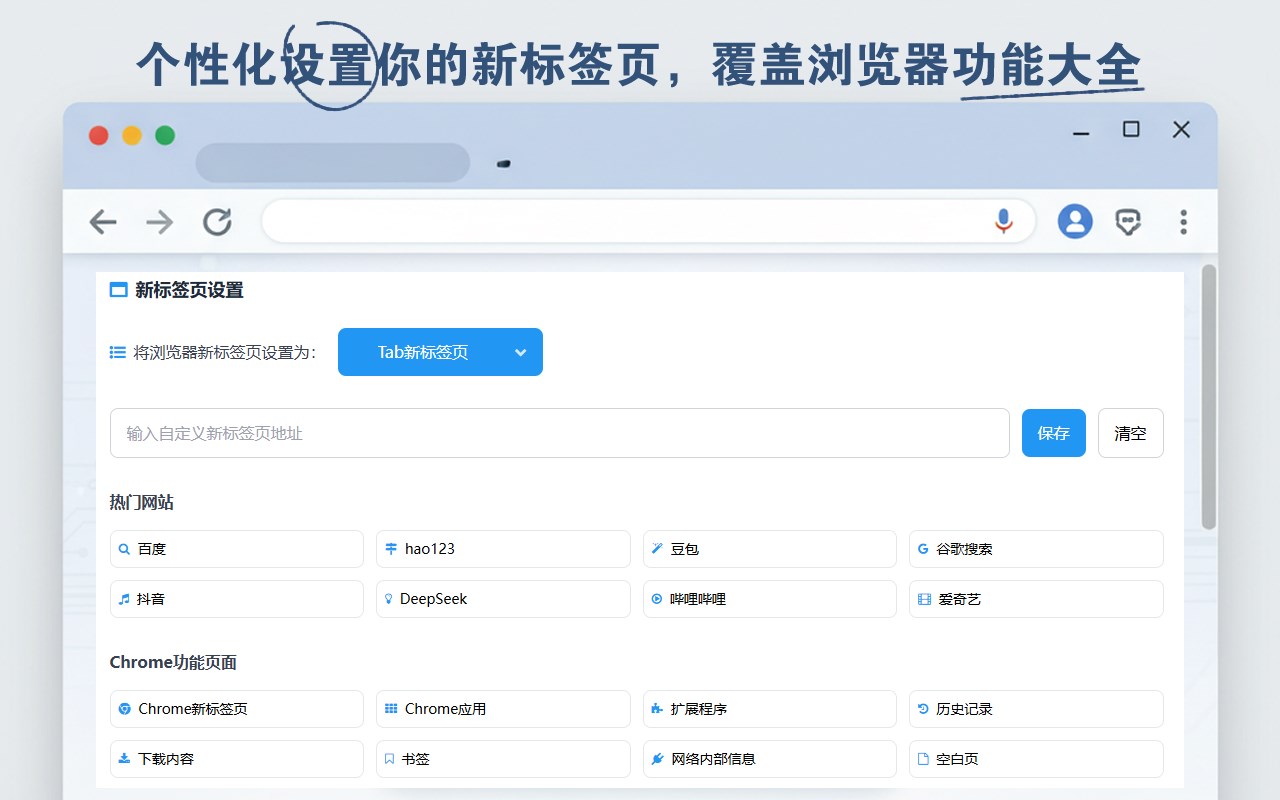Screen dimensions: 1280x800
Task: Click the microphone voice search icon
Action: point(1004,221)
